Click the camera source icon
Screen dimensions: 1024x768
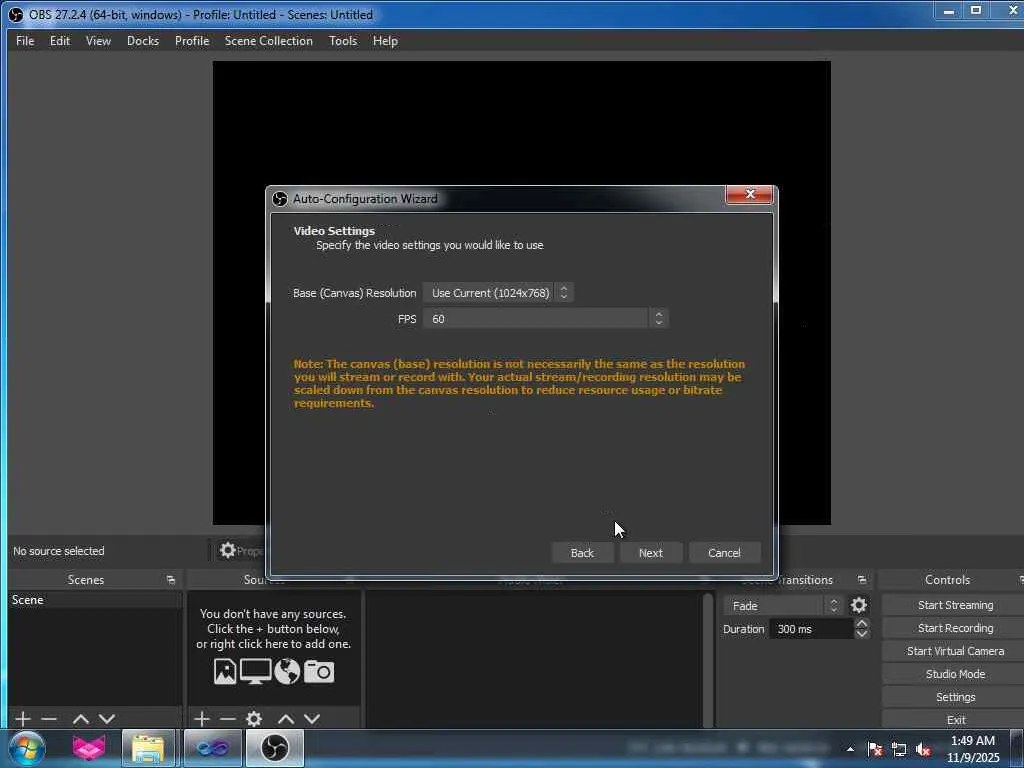tap(319, 671)
